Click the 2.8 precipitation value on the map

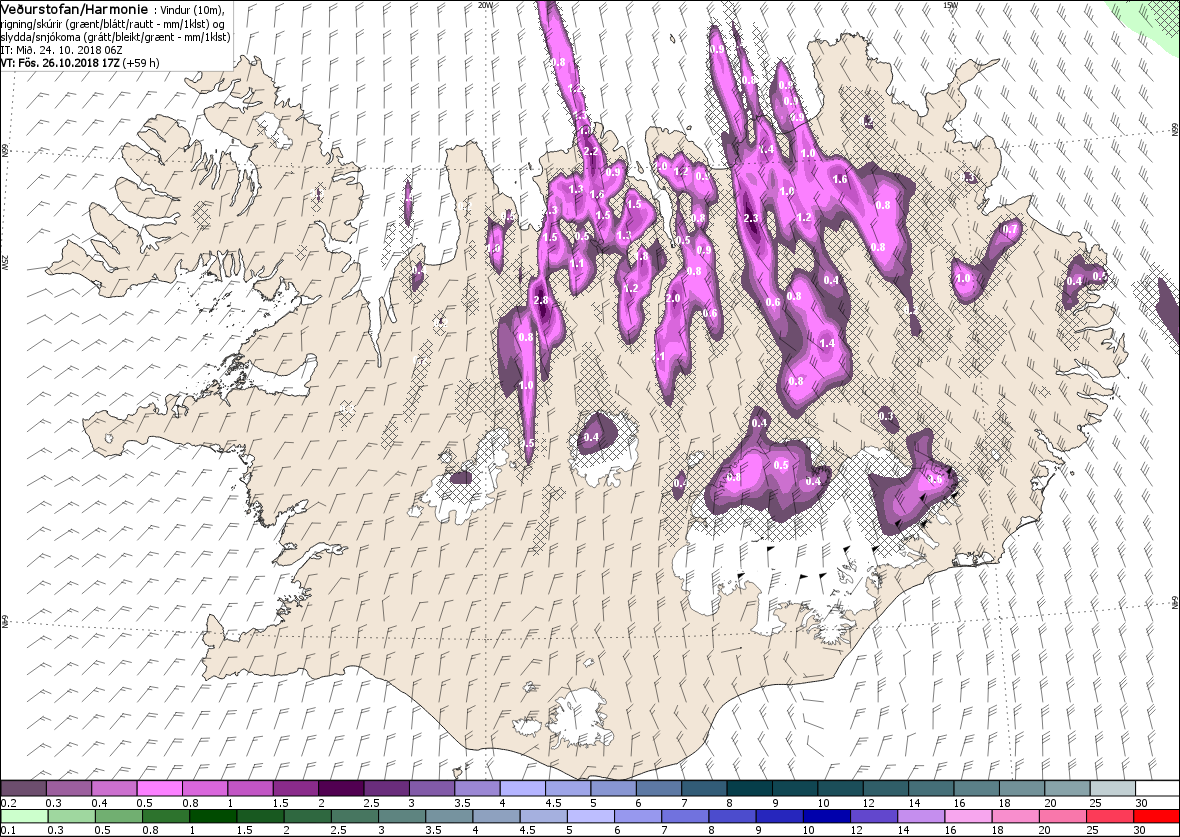tap(540, 300)
